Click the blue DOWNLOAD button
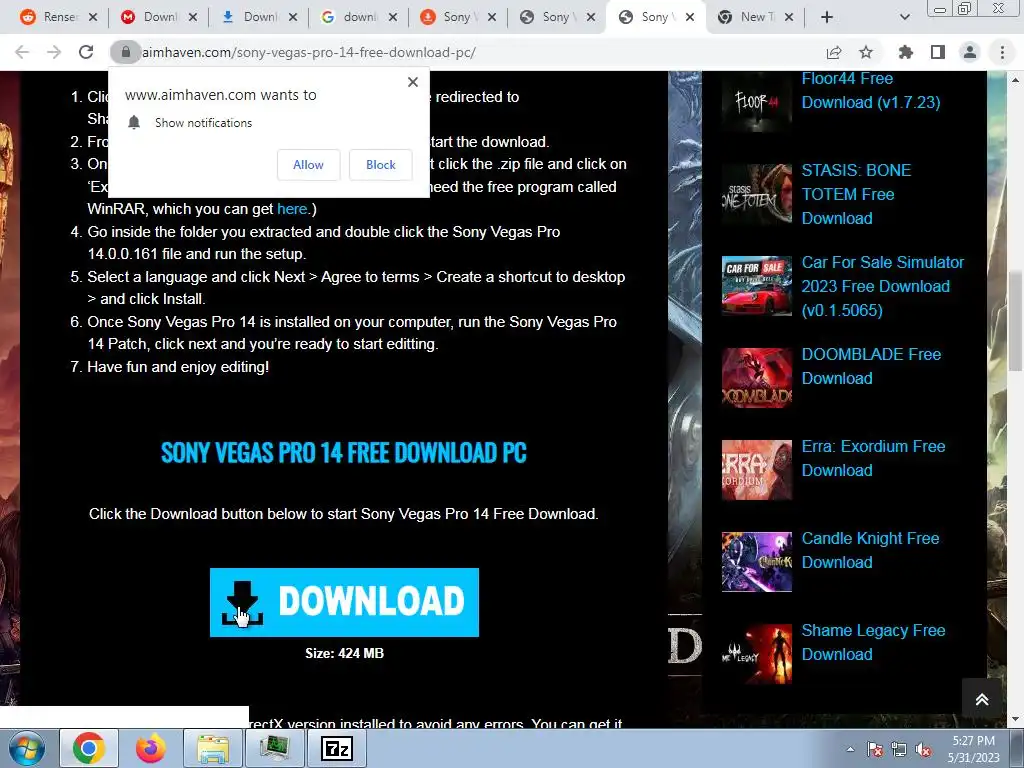Viewport: 1024px width, 768px height. coord(344,602)
